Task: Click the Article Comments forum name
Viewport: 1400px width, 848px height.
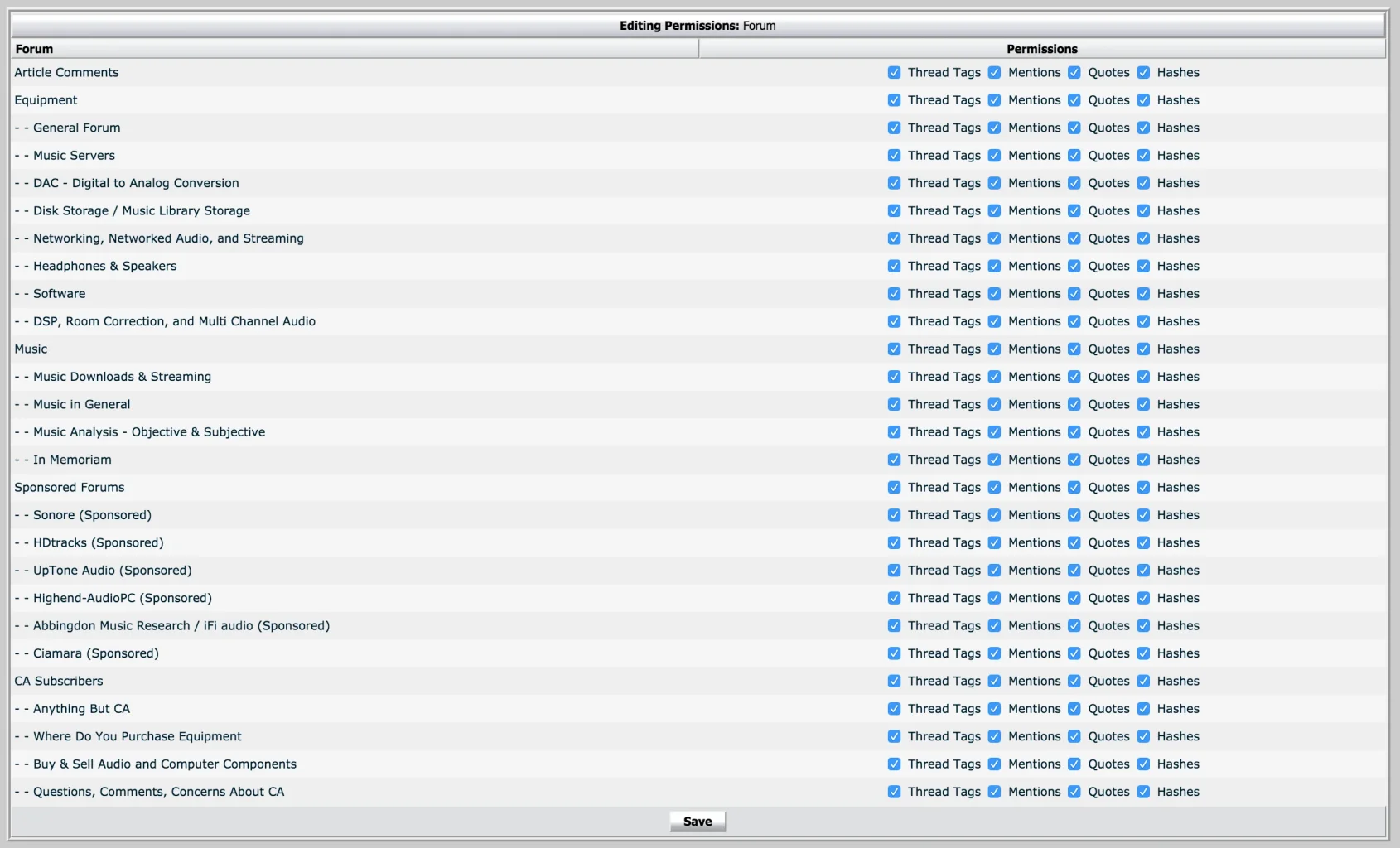Action: point(66,73)
